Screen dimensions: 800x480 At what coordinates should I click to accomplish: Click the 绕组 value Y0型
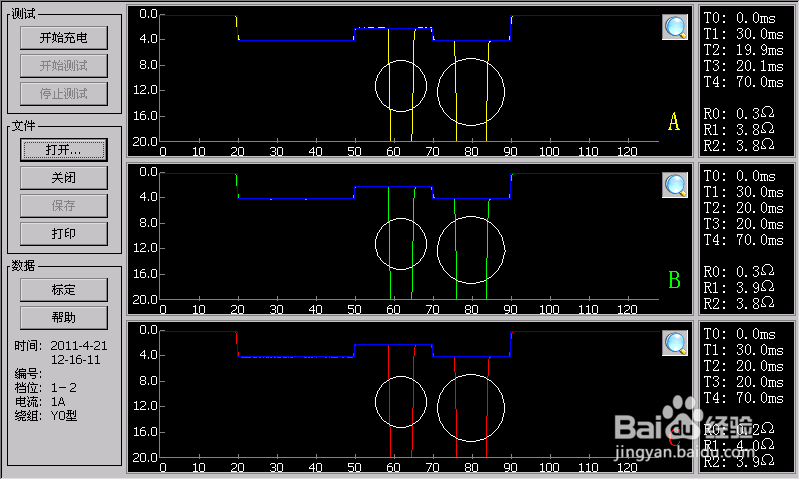[x=64, y=416]
